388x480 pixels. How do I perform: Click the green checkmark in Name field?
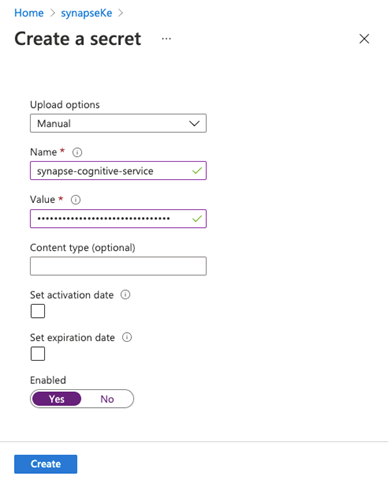pyautogui.click(x=197, y=171)
